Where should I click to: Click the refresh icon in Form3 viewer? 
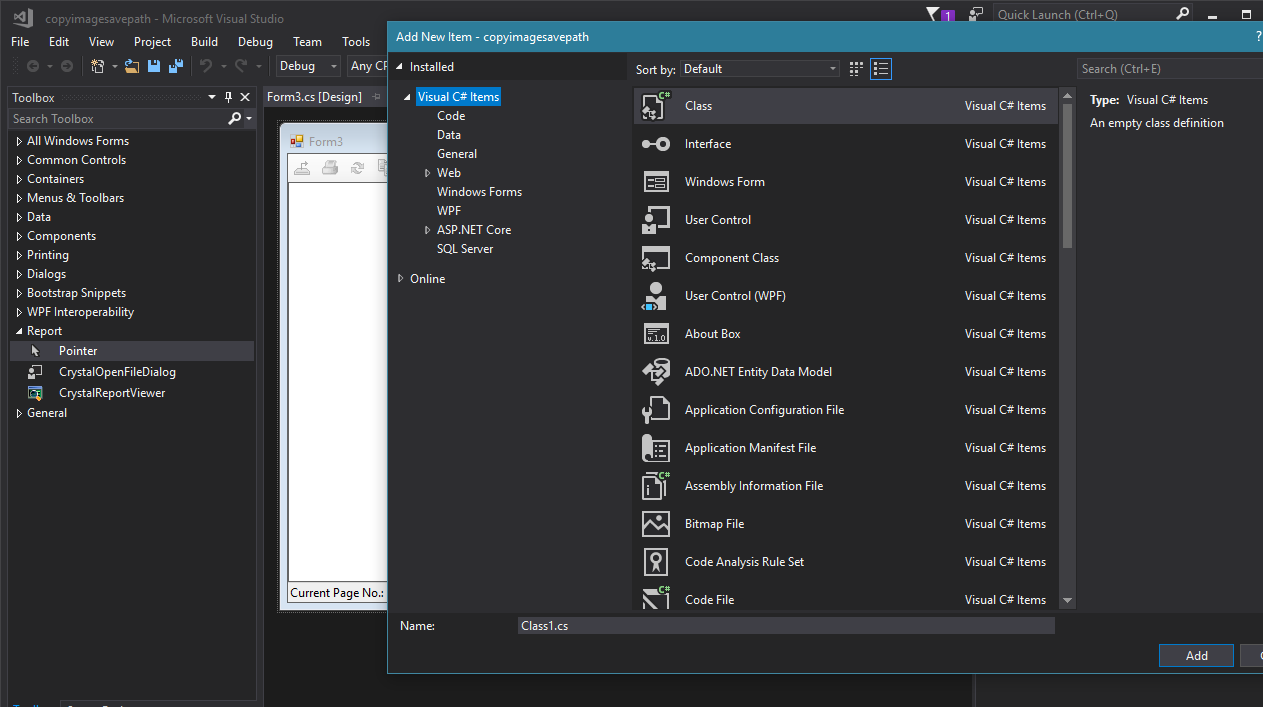pyautogui.click(x=356, y=168)
